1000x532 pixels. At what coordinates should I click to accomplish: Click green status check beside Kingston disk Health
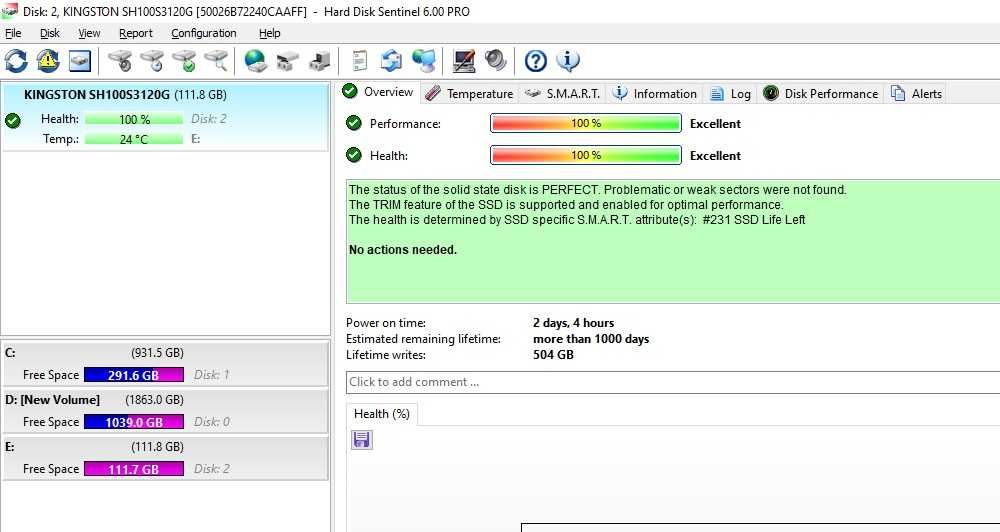coord(12,120)
